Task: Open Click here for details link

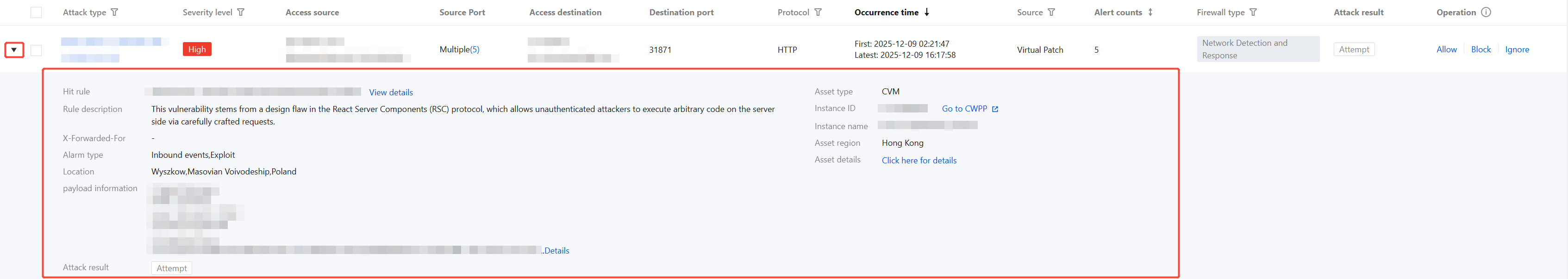Action: point(918,161)
